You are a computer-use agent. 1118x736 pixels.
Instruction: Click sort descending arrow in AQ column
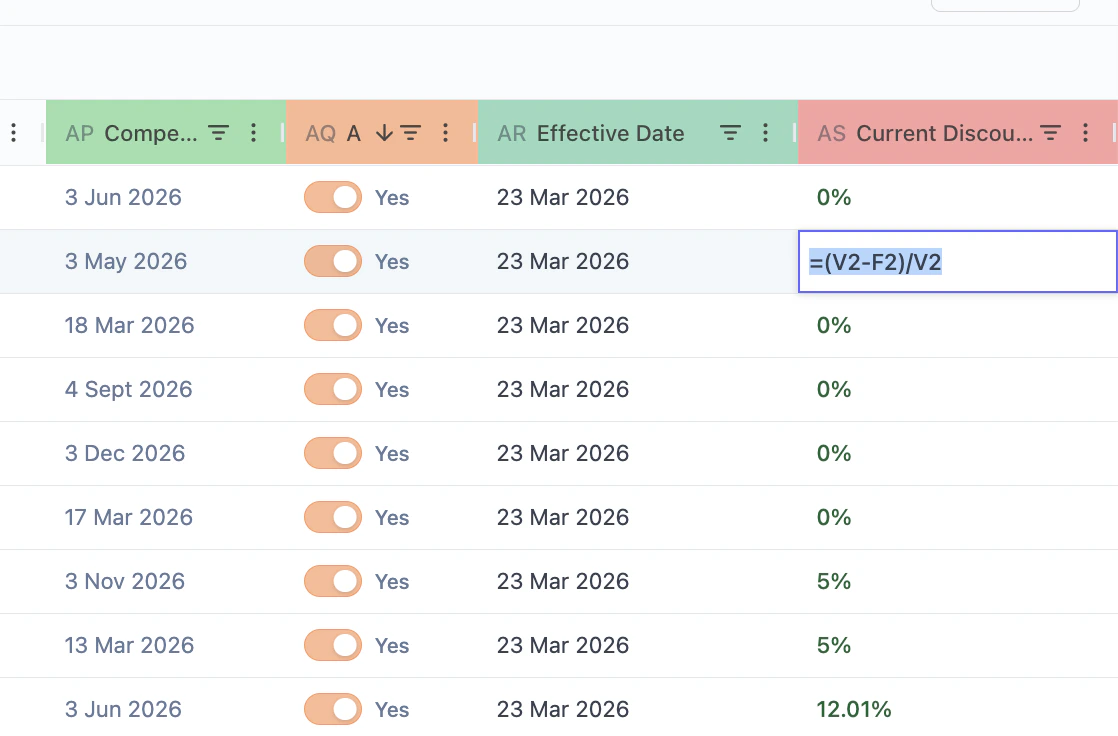tap(384, 133)
